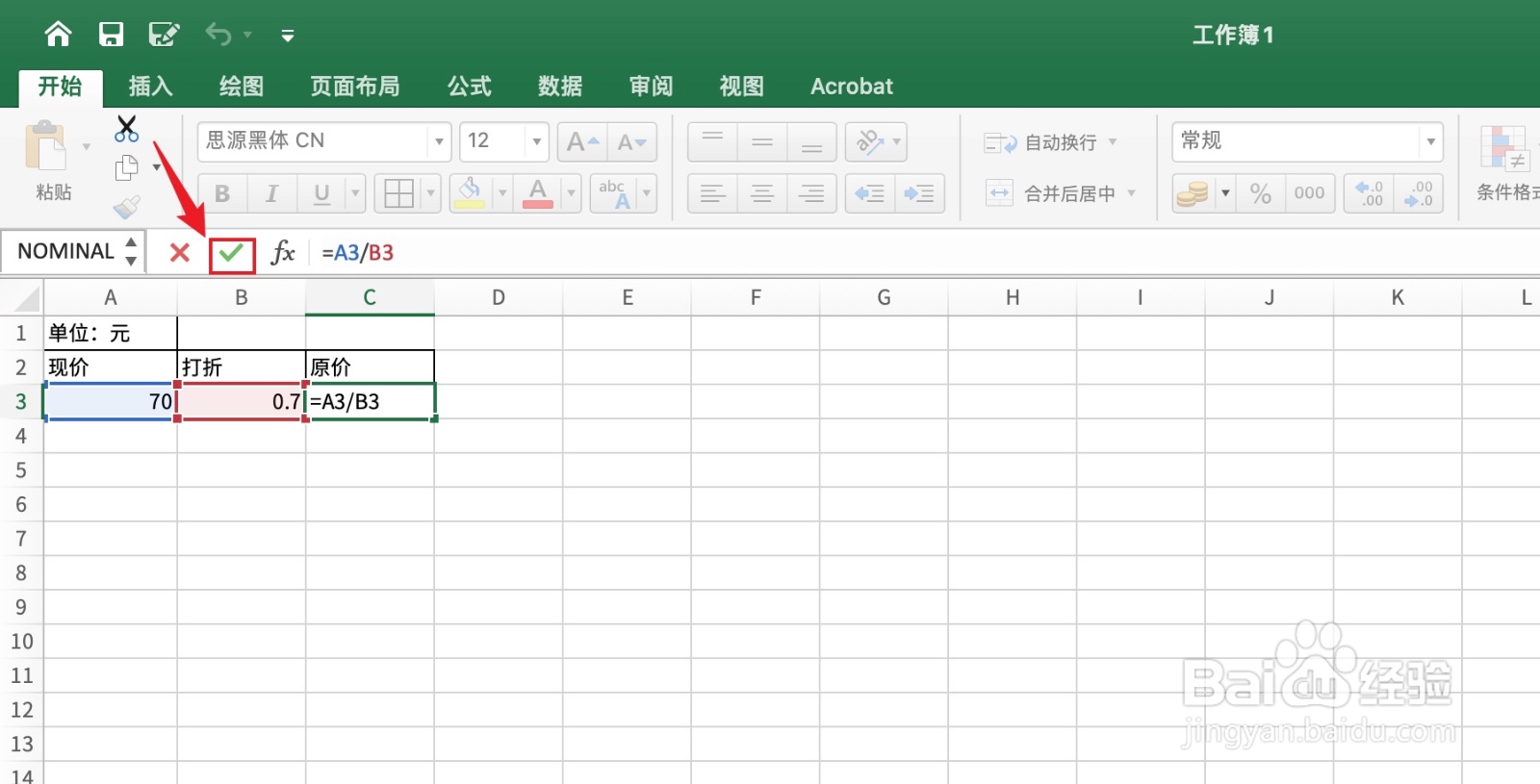Screen dimensions: 1540x784
Task: Align text to bottom of cell
Action: click(811, 142)
